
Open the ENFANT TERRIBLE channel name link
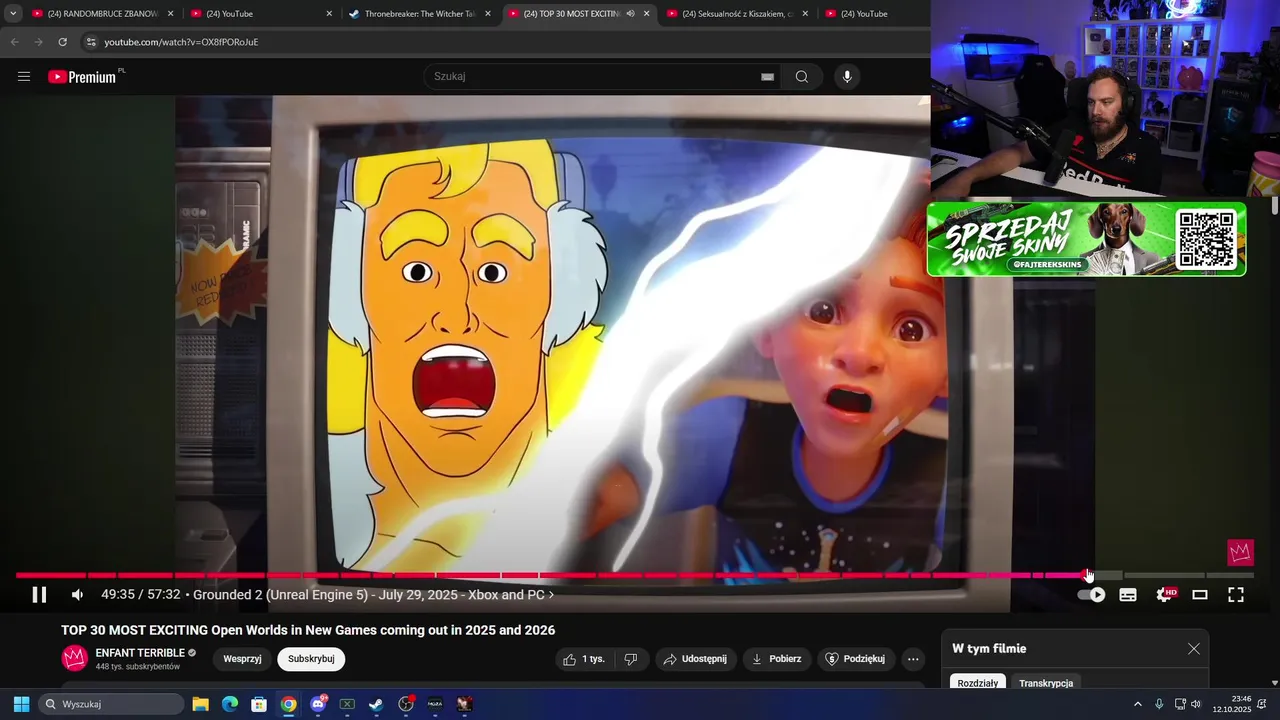point(140,653)
